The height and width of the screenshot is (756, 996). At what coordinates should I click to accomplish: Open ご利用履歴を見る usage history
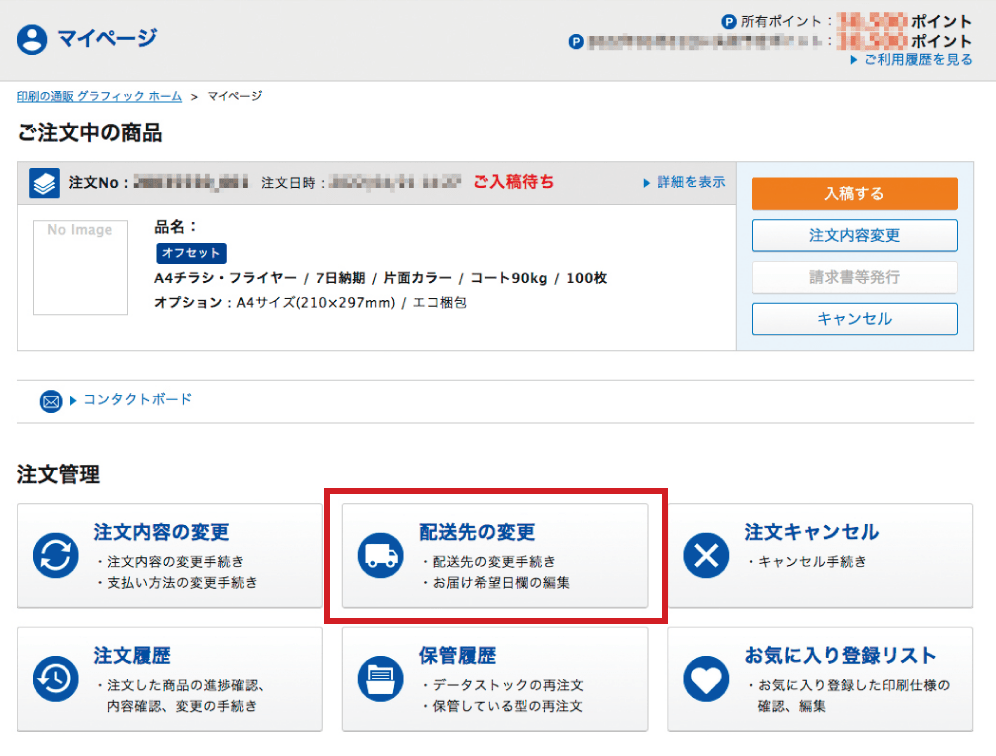(x=917, y=60)
